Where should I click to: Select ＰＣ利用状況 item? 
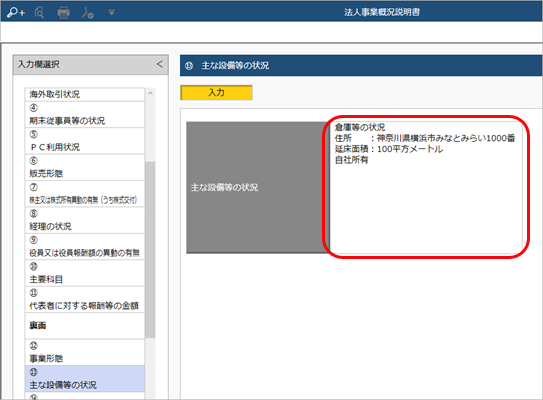click(x=85, y=141)
